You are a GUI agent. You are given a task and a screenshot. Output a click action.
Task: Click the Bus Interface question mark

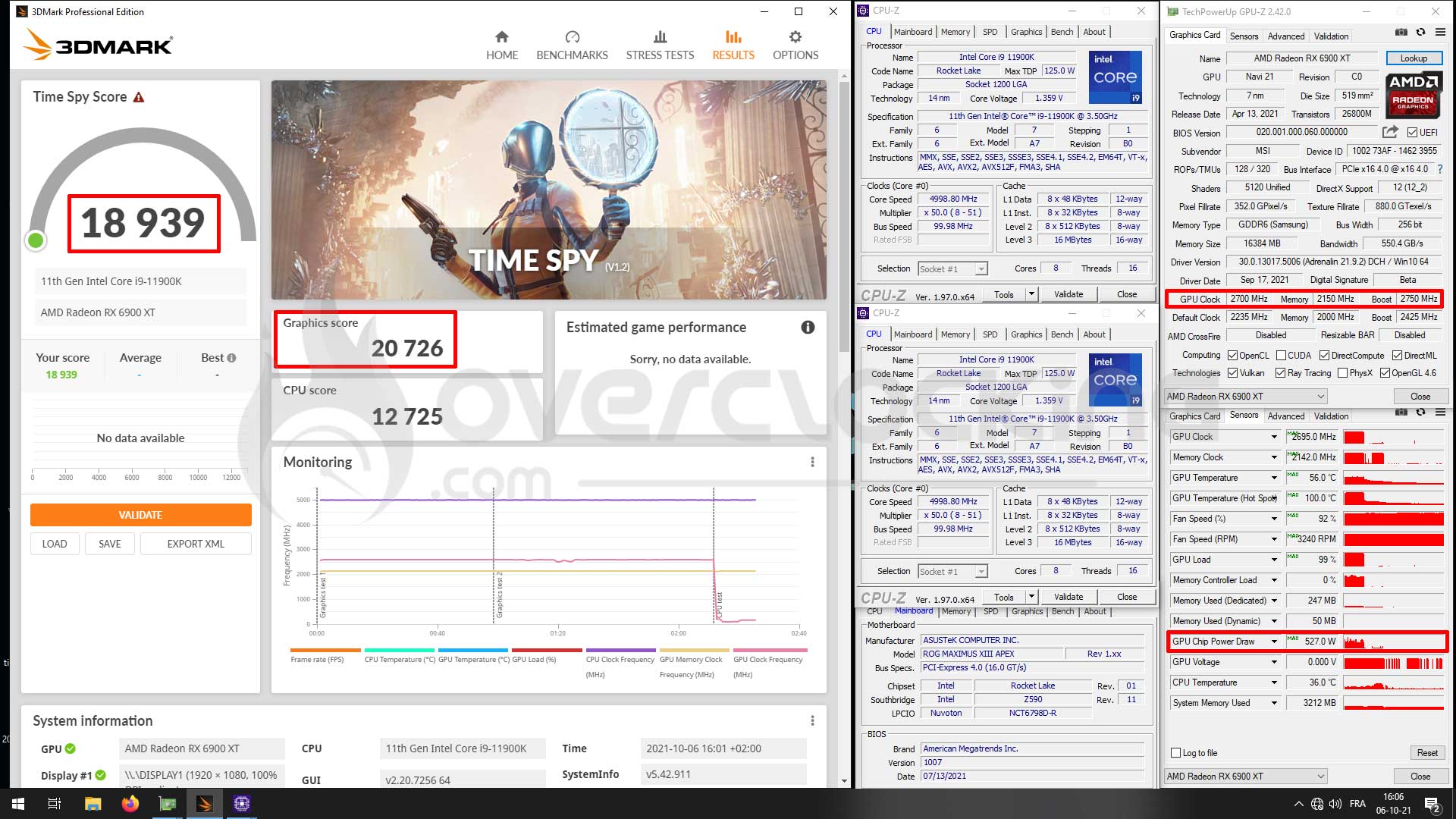tap(1440, 169)
